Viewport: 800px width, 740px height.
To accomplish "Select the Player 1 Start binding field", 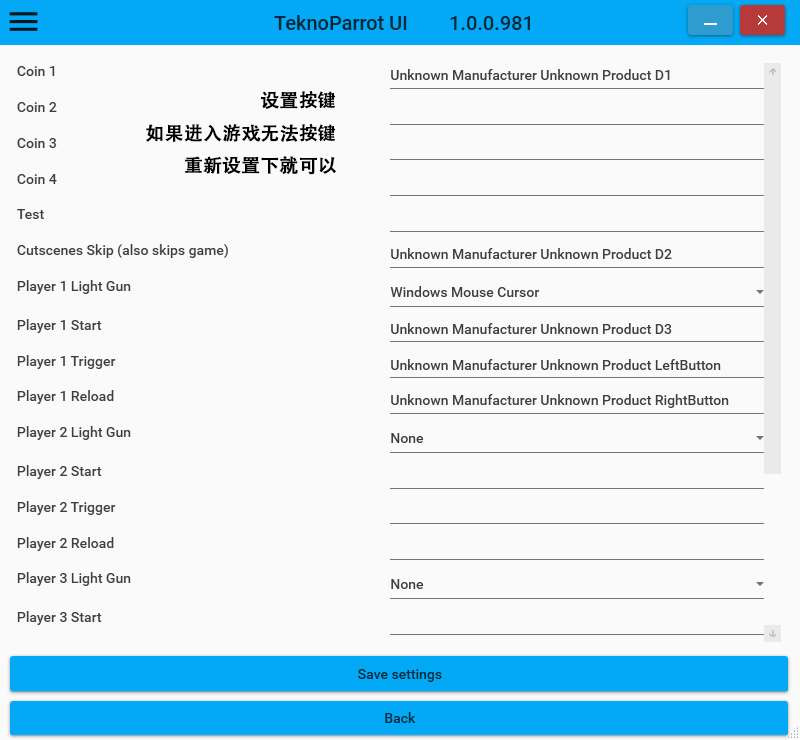I will coord(576,329).
